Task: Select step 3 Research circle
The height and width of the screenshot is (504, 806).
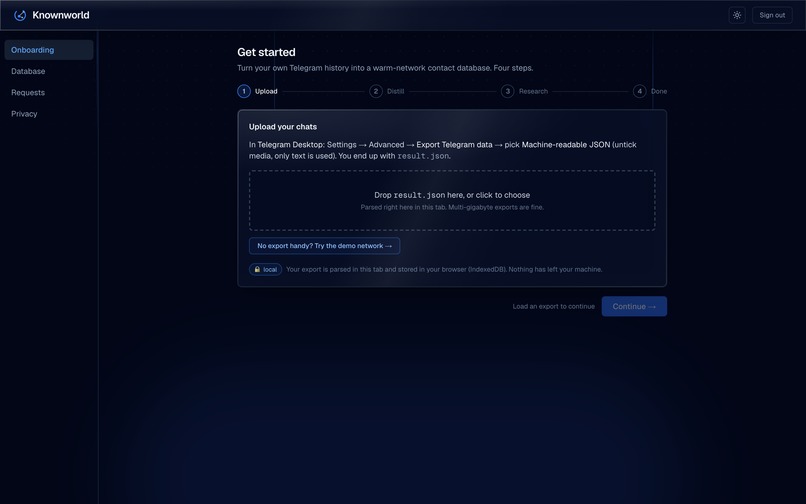Action: click(507, 91)
